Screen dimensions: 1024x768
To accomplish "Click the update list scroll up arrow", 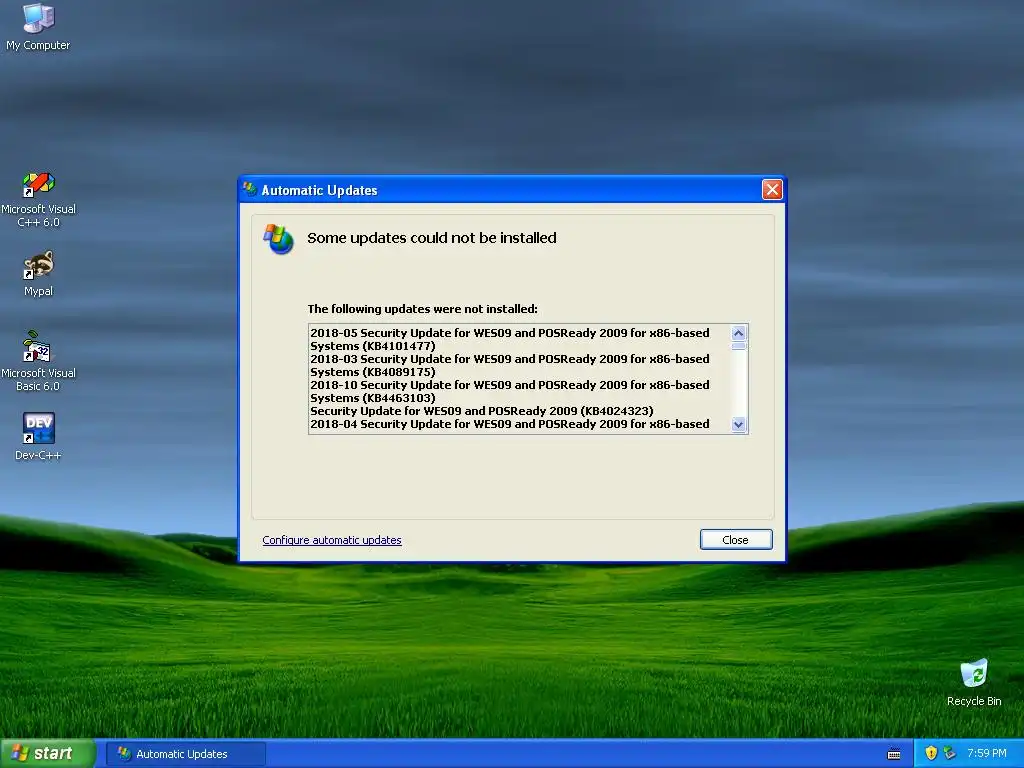I will click(x=738, y=333).
